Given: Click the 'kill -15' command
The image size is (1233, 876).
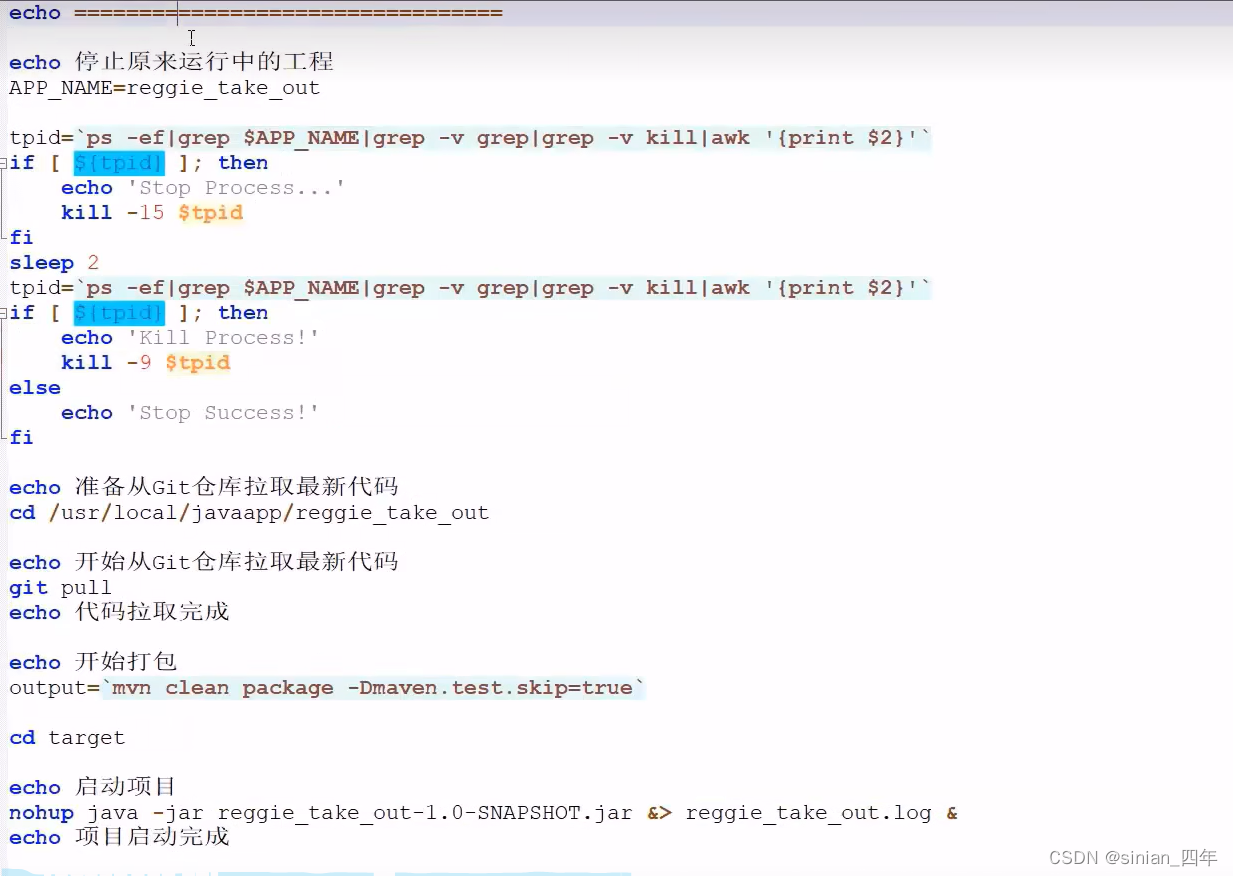Looking at the screenshot, I should pyautogui.click(x=113, y=213).
